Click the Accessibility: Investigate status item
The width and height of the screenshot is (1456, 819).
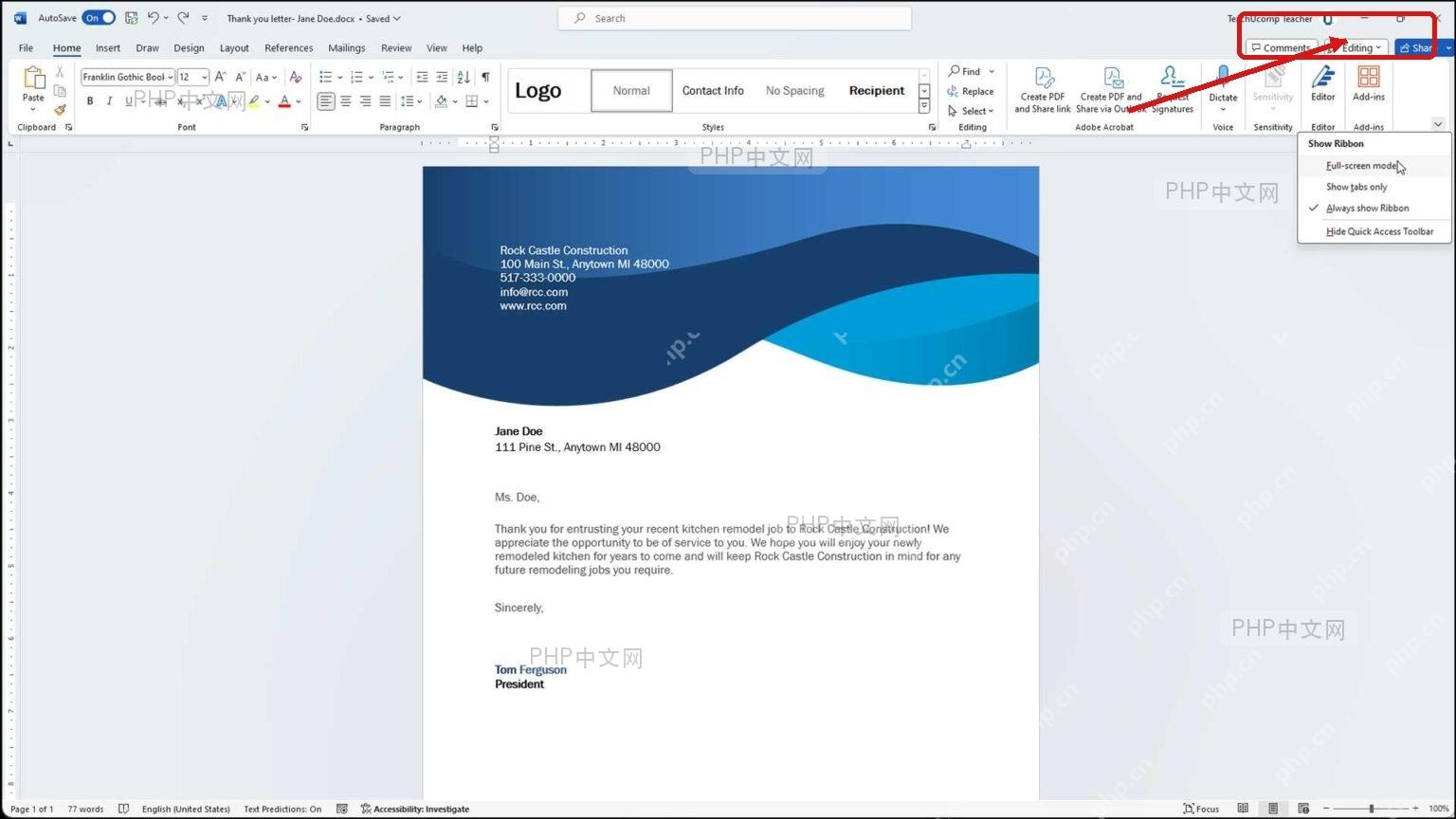click(x=415, y=809)
